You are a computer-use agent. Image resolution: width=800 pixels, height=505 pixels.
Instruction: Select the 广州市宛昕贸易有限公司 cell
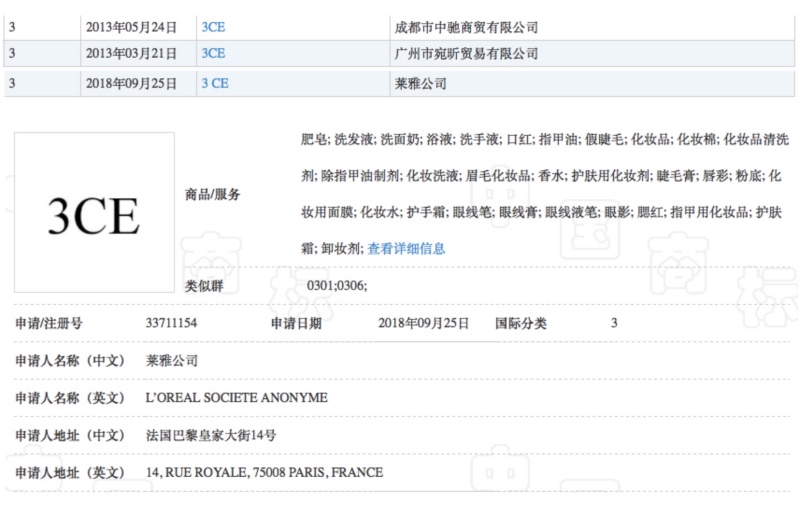(x=592, y=54)
